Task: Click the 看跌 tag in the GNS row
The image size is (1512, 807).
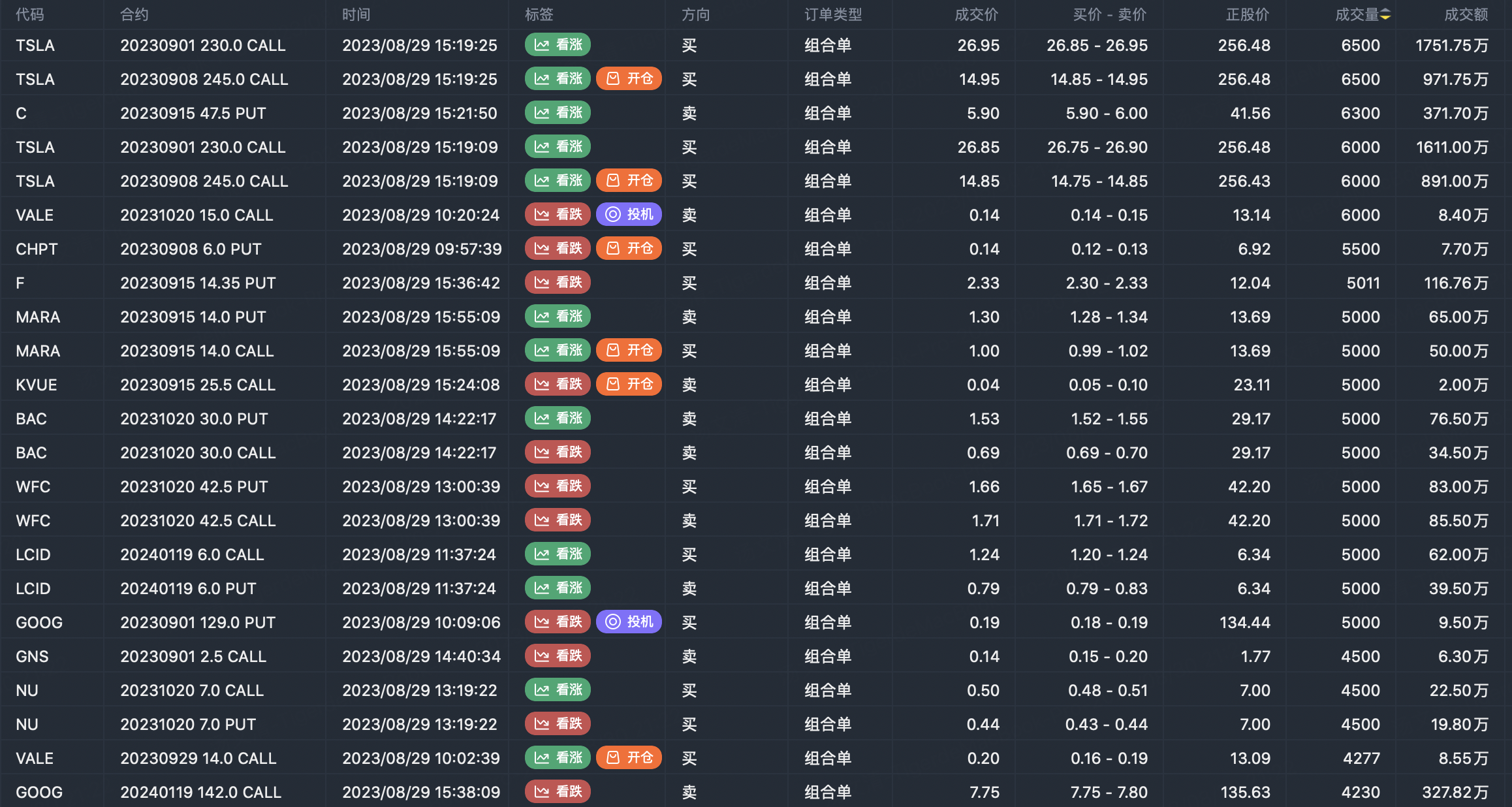Action: [558, 656]
